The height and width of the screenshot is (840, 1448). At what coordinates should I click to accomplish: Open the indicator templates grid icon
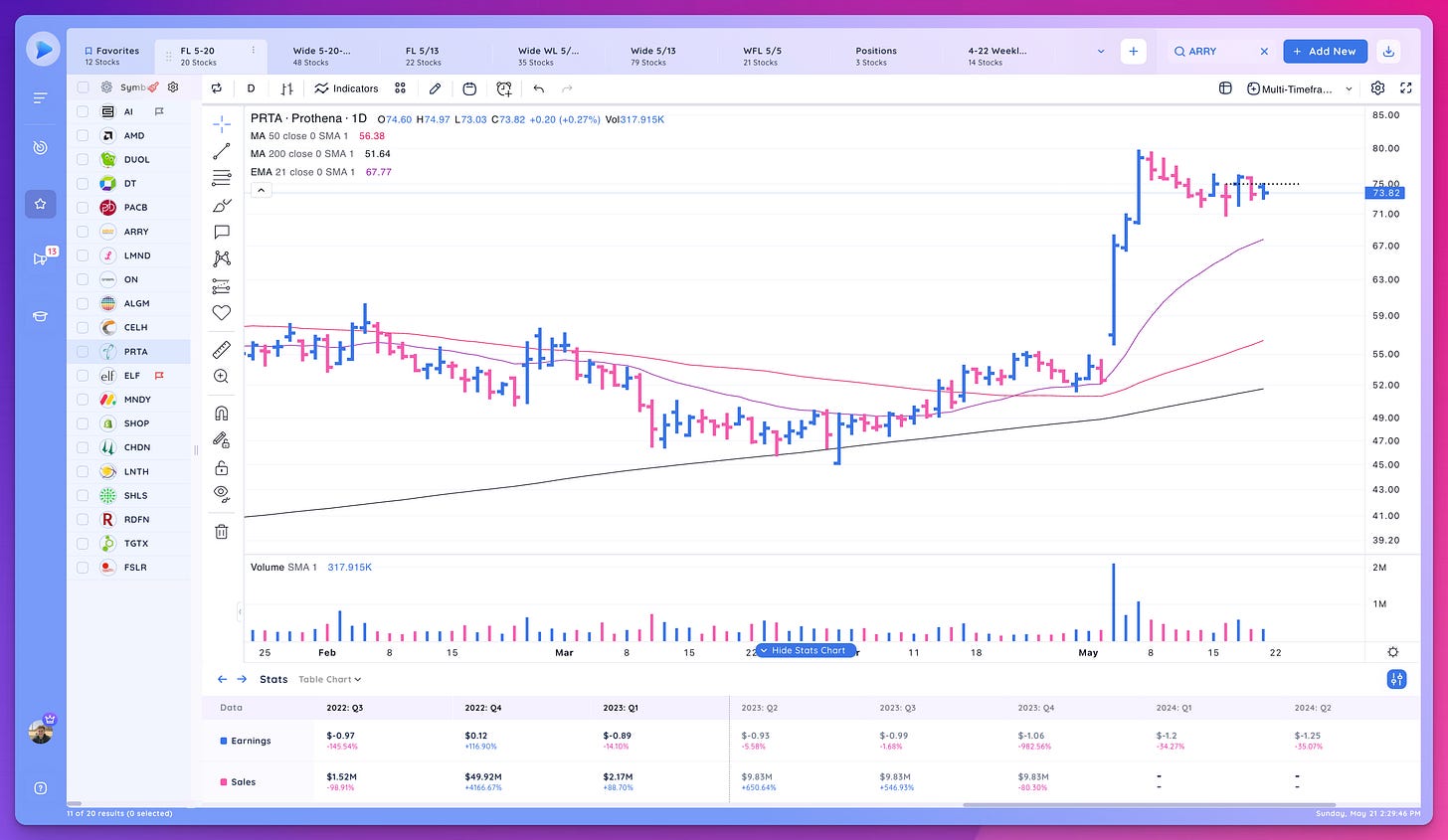point(400,88)
